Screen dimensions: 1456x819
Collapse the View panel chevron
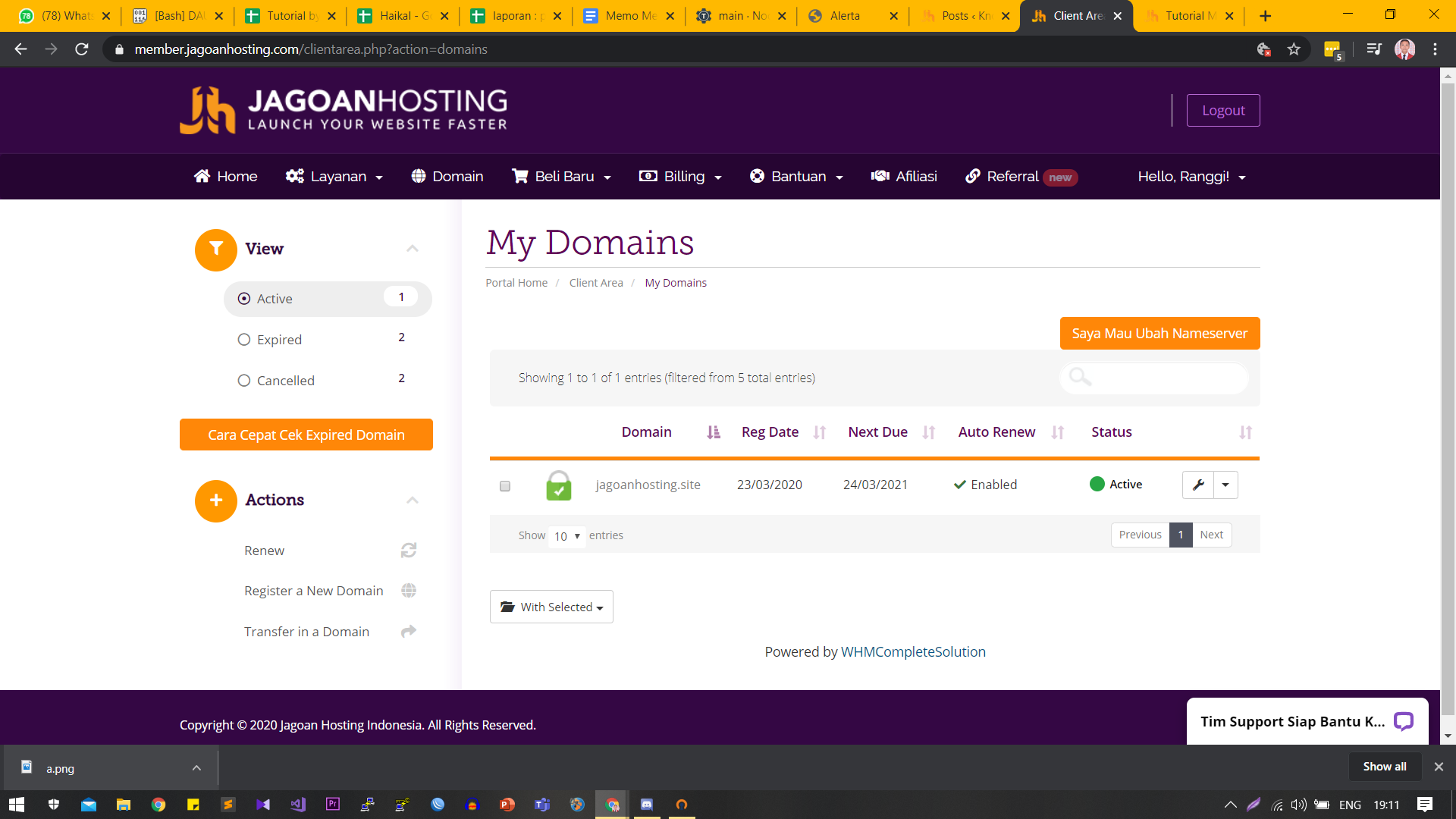tap(413, 249)
